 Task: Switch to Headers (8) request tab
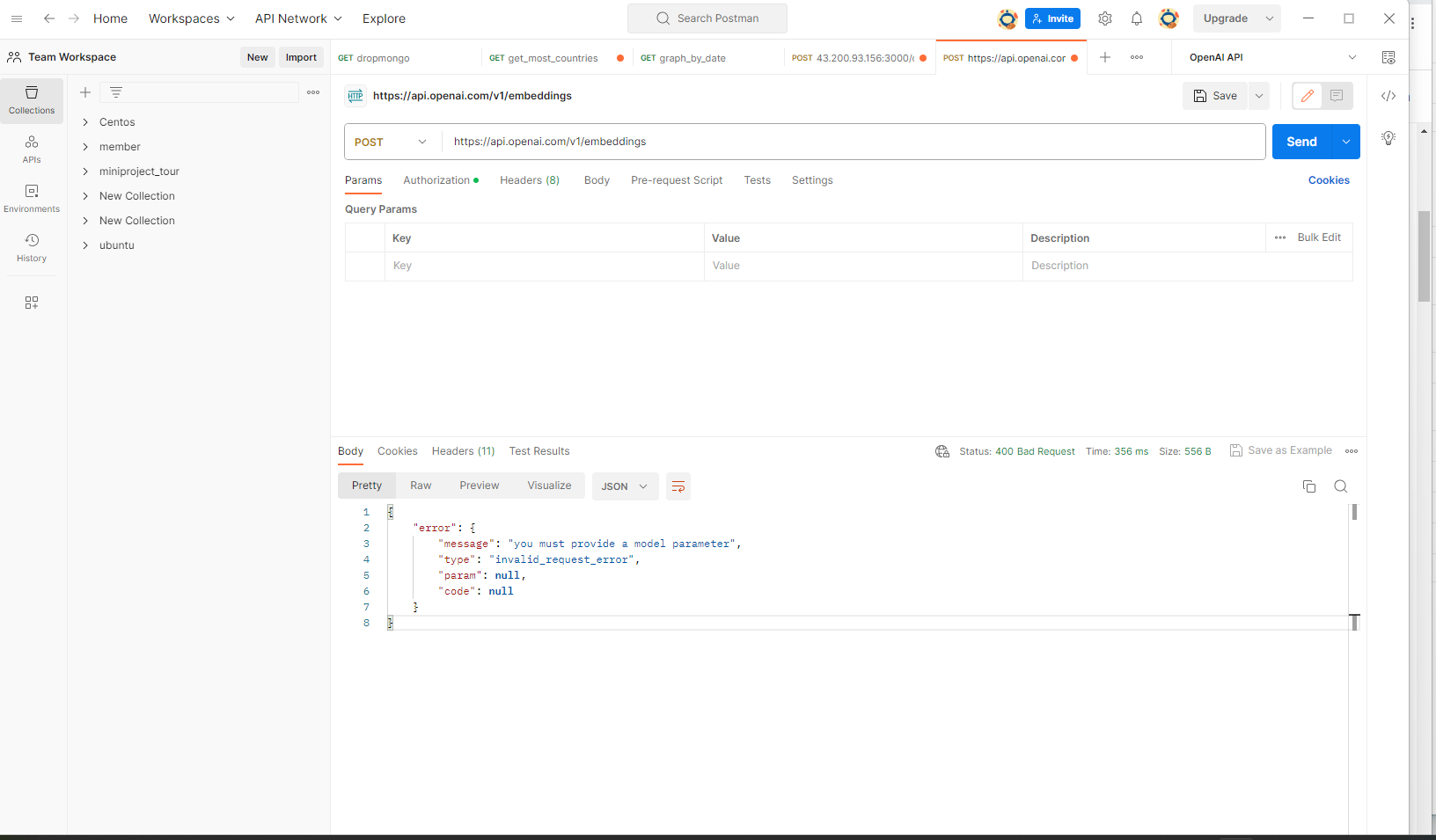530,180
